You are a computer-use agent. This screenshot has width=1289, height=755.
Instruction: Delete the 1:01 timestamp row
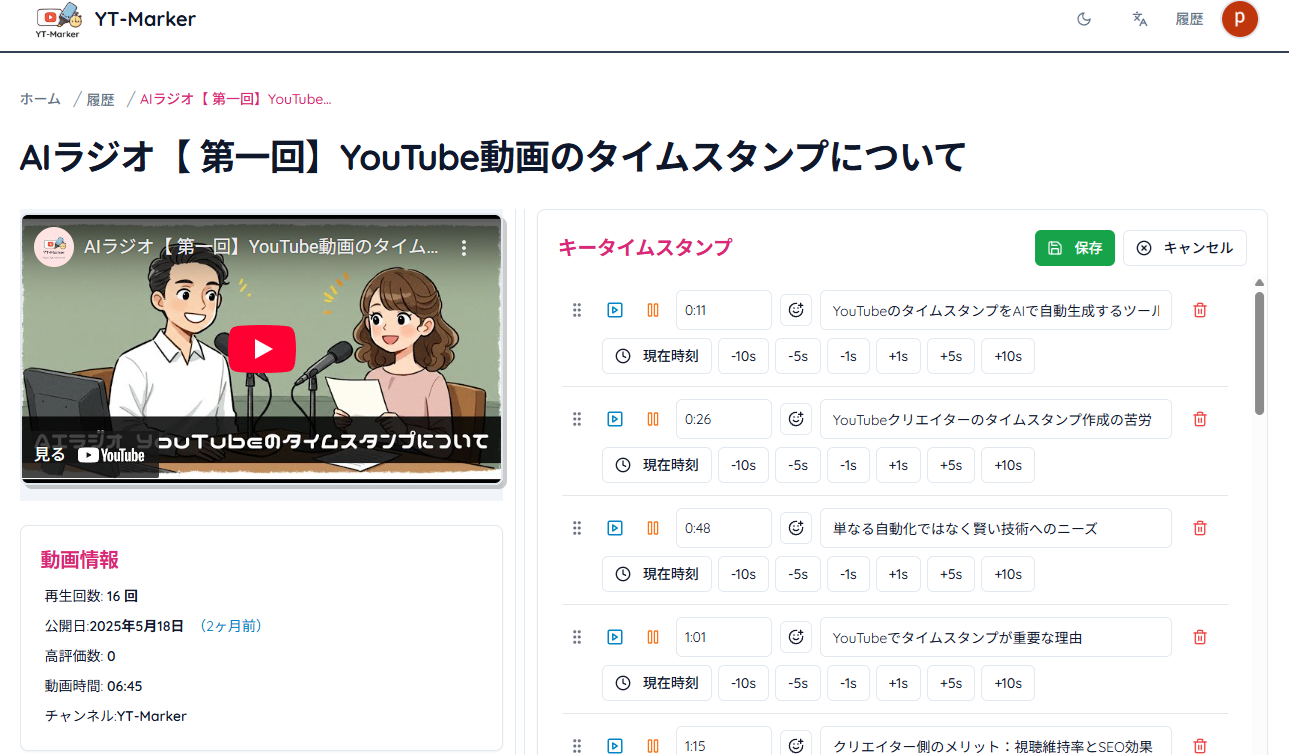click(1200, 637)
